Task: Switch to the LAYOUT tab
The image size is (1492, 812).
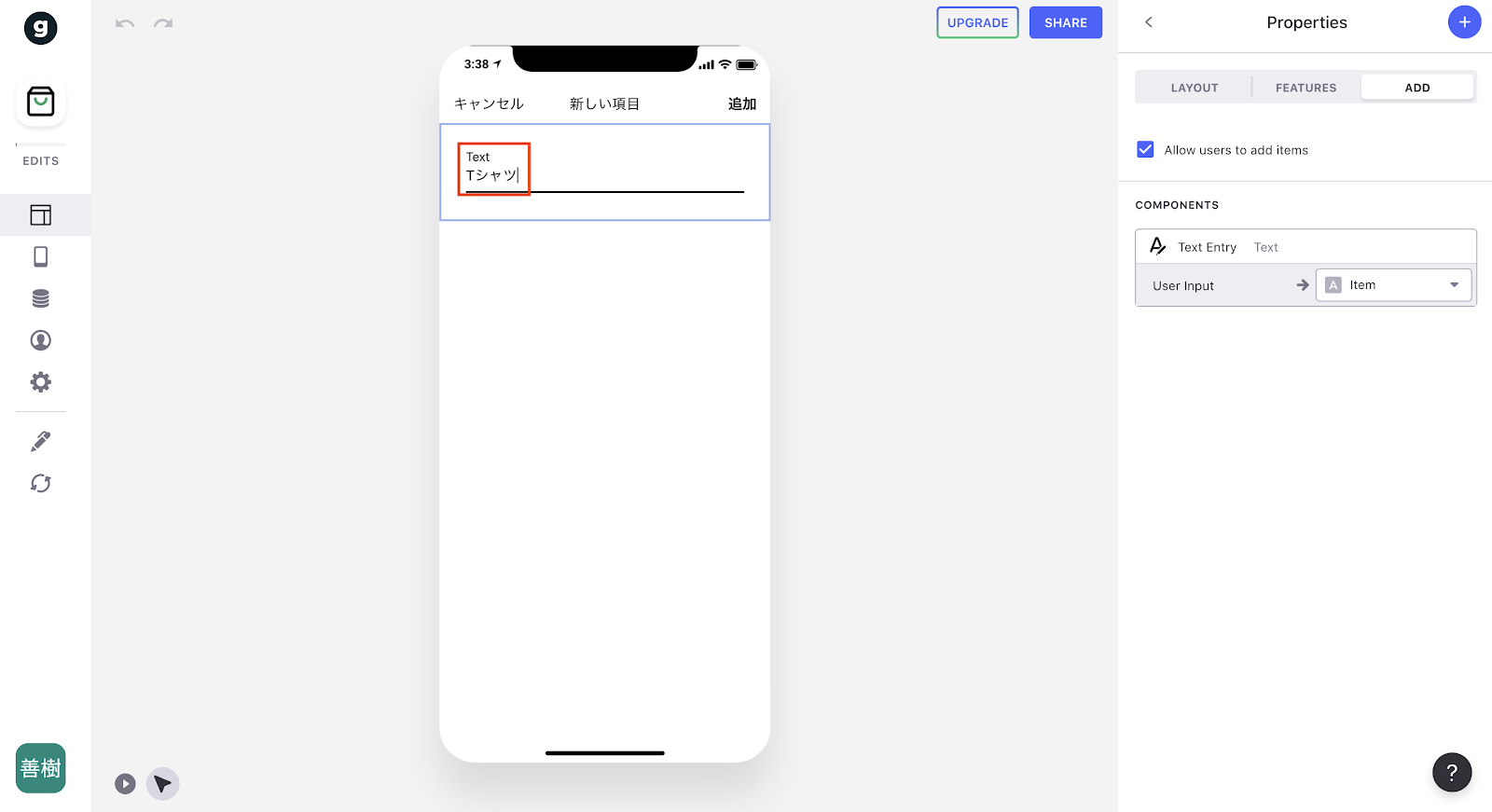Action: (1195, 88)
